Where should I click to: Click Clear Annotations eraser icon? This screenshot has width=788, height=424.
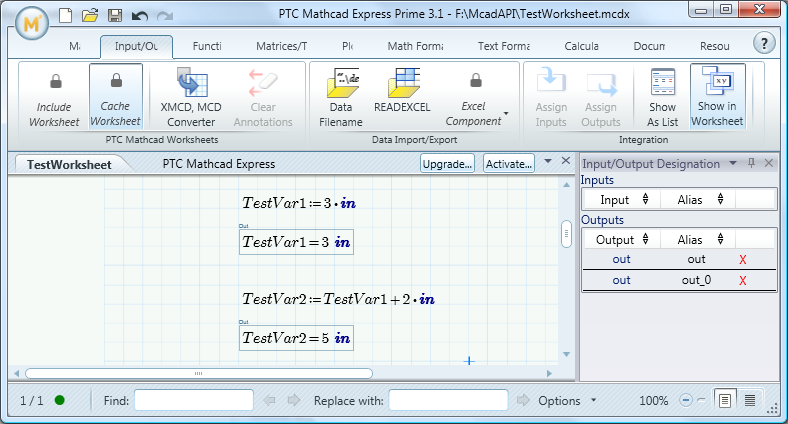click(263, 82)
